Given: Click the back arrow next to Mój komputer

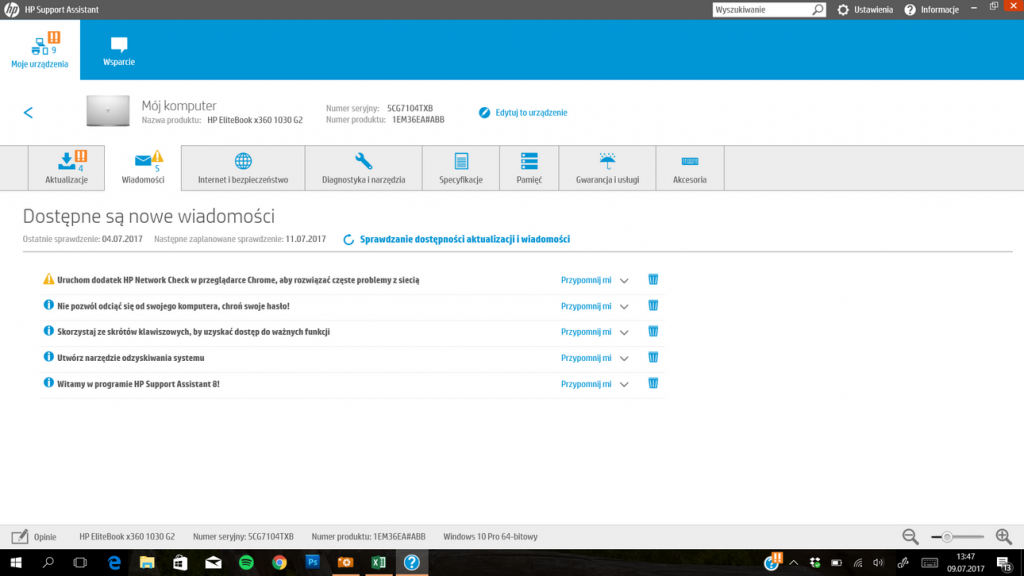Looking at the screenshot, I should [x=28, y=113].
